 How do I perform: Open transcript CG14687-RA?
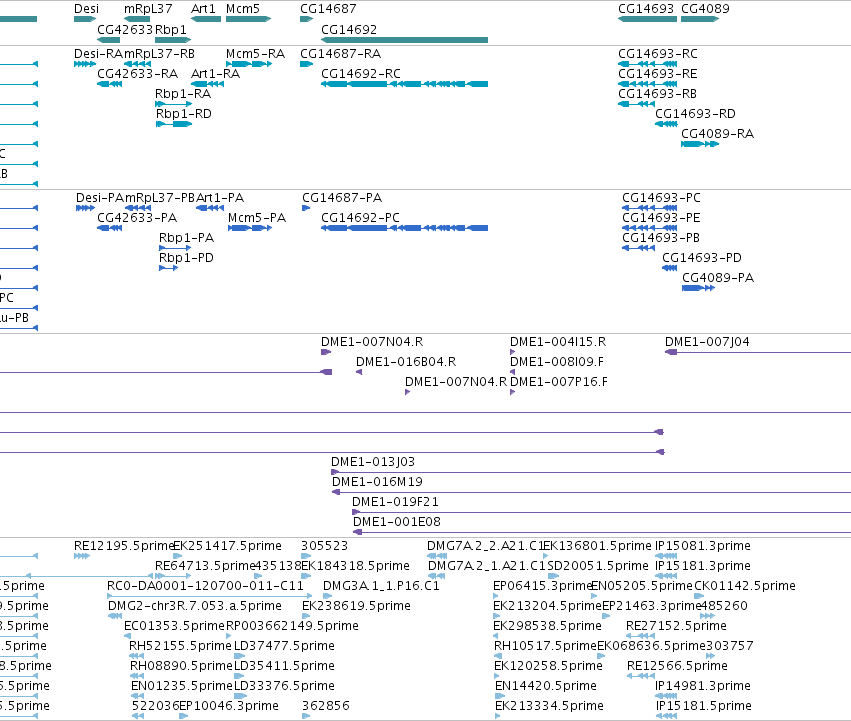pyautogui.click(x=307, y=64)
